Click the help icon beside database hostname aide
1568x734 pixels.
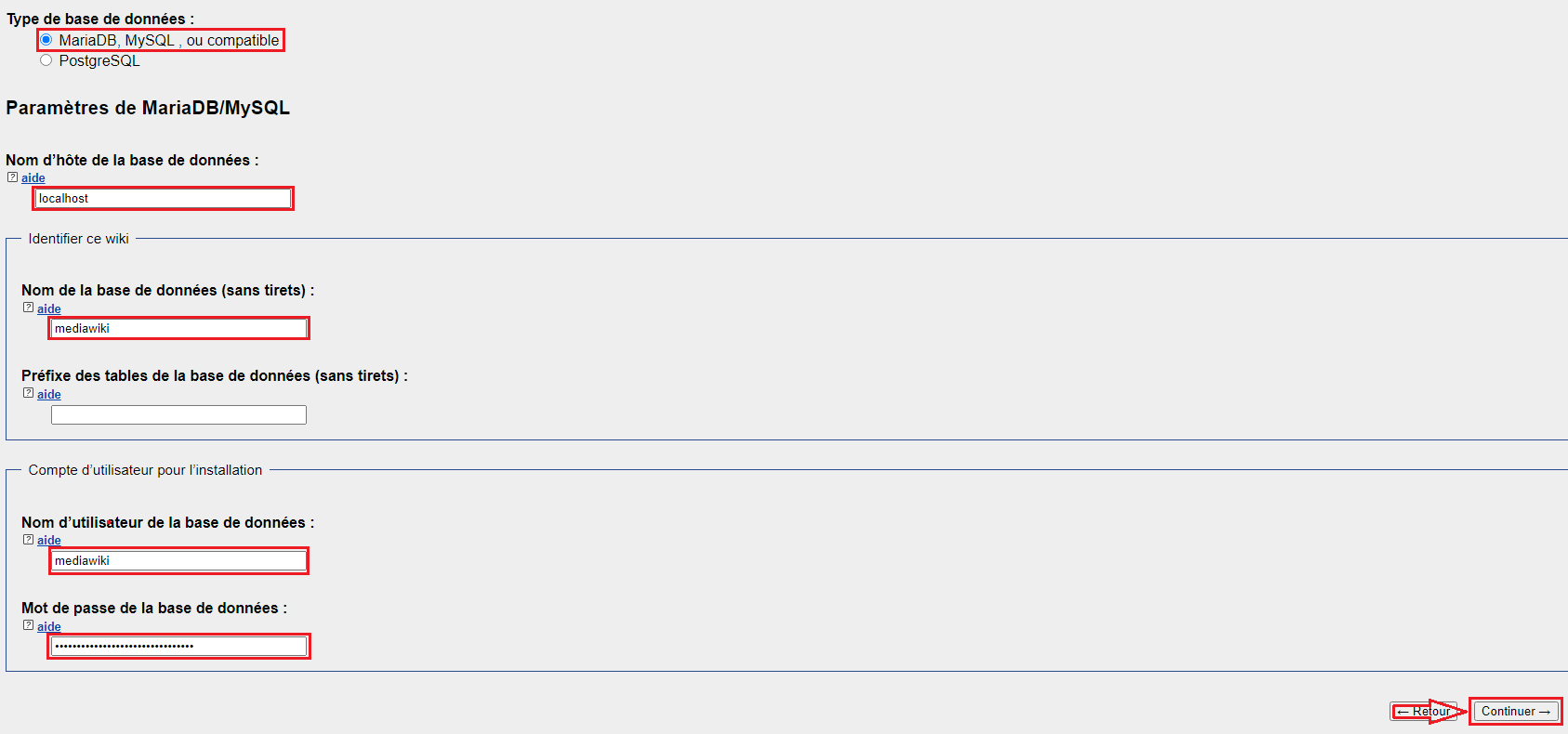tap(12, 177)
